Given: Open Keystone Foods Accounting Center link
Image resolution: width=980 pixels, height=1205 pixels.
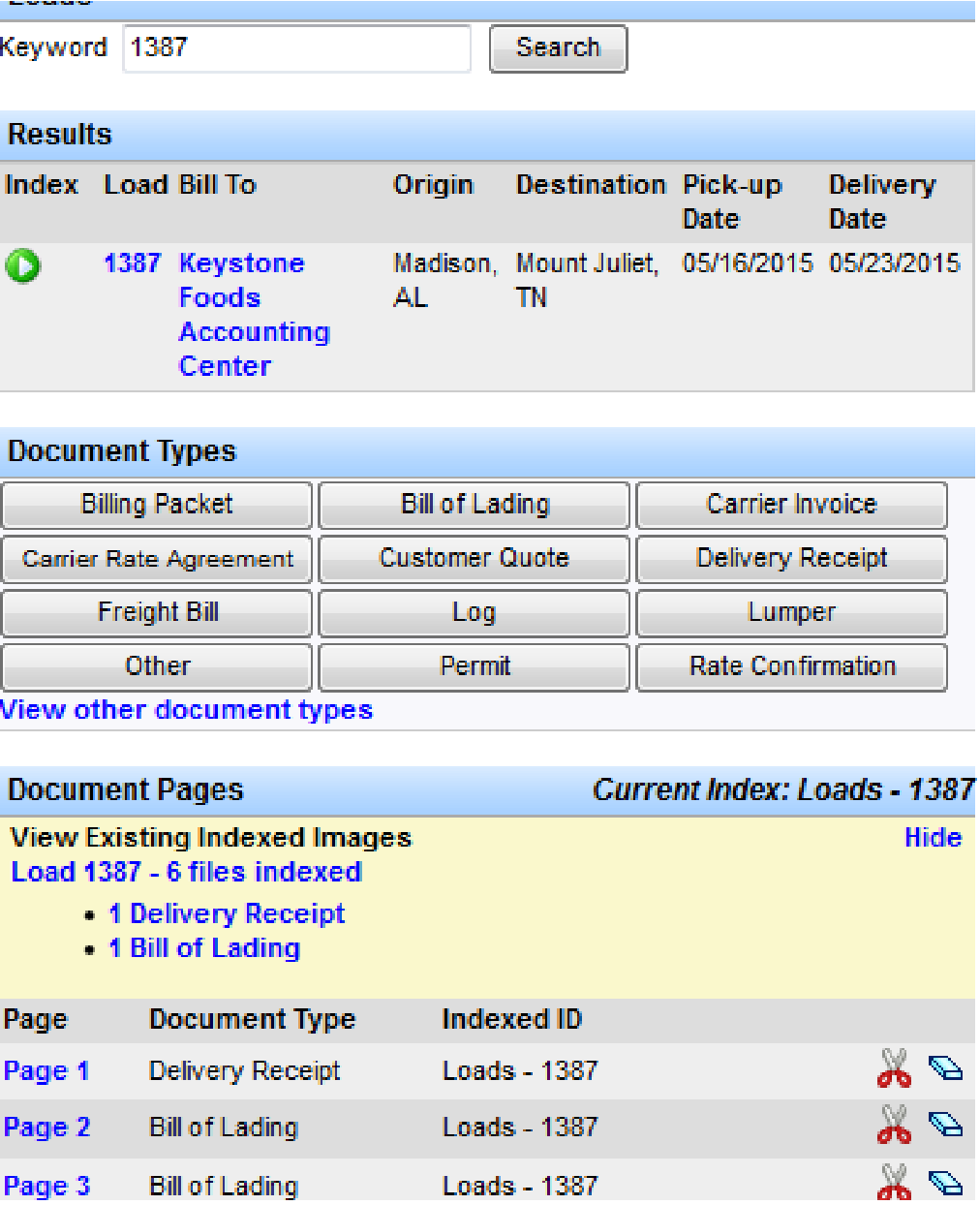Looking at the screenshot, I should click(254, 315).
